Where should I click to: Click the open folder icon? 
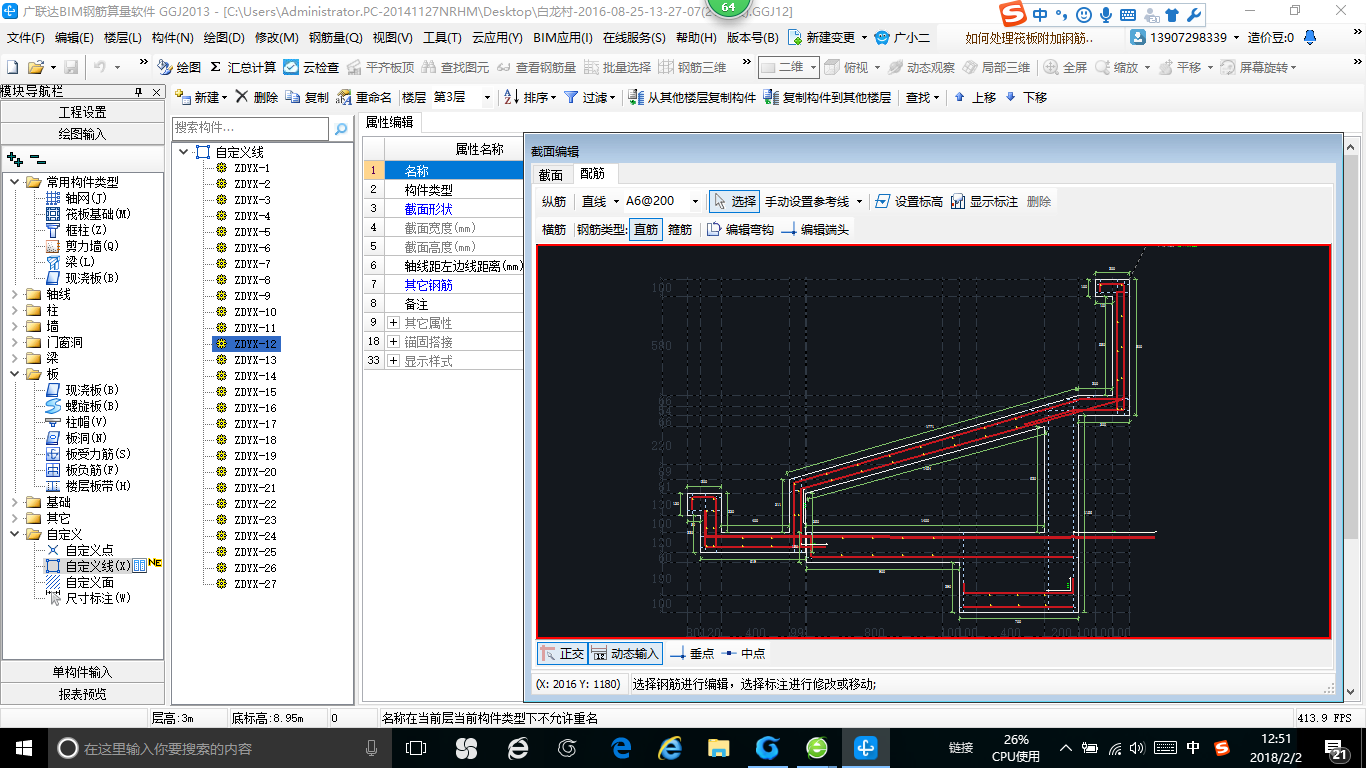pos(36,67)
